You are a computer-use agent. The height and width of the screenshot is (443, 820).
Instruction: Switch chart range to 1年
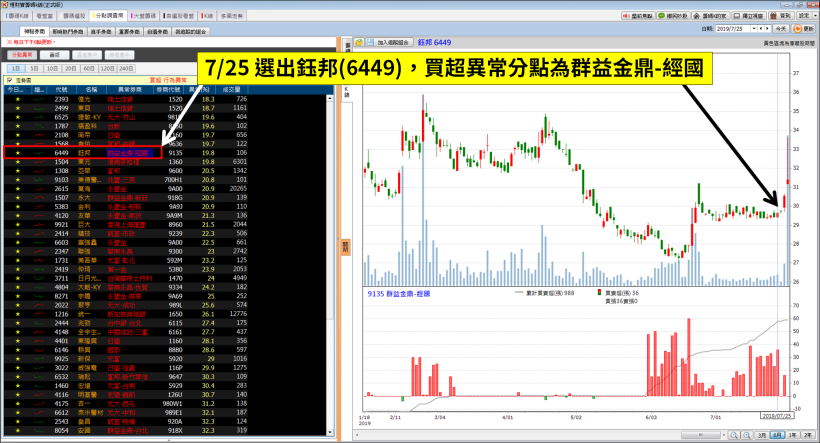[x=793, y=435]
